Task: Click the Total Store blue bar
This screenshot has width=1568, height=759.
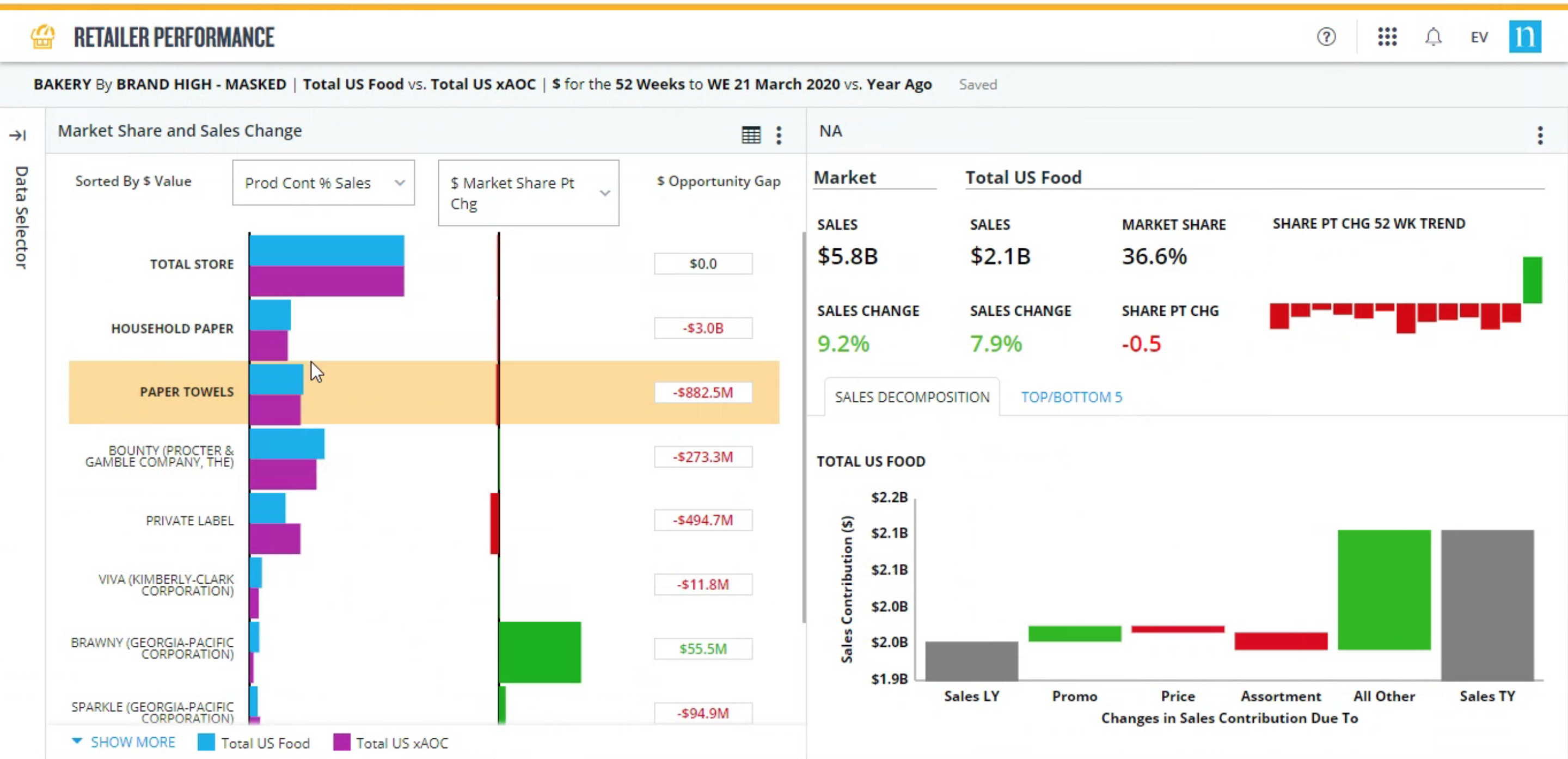Action: [327, 251]
